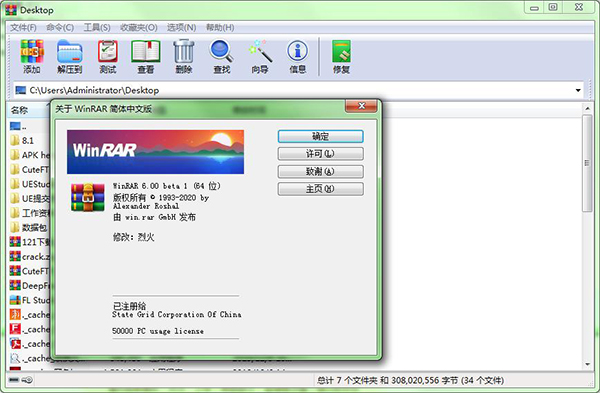Image resolution: width=600 pixels, height=393 pixels.
Task: Open the 主页(M) homepage button
Action: 320,189
